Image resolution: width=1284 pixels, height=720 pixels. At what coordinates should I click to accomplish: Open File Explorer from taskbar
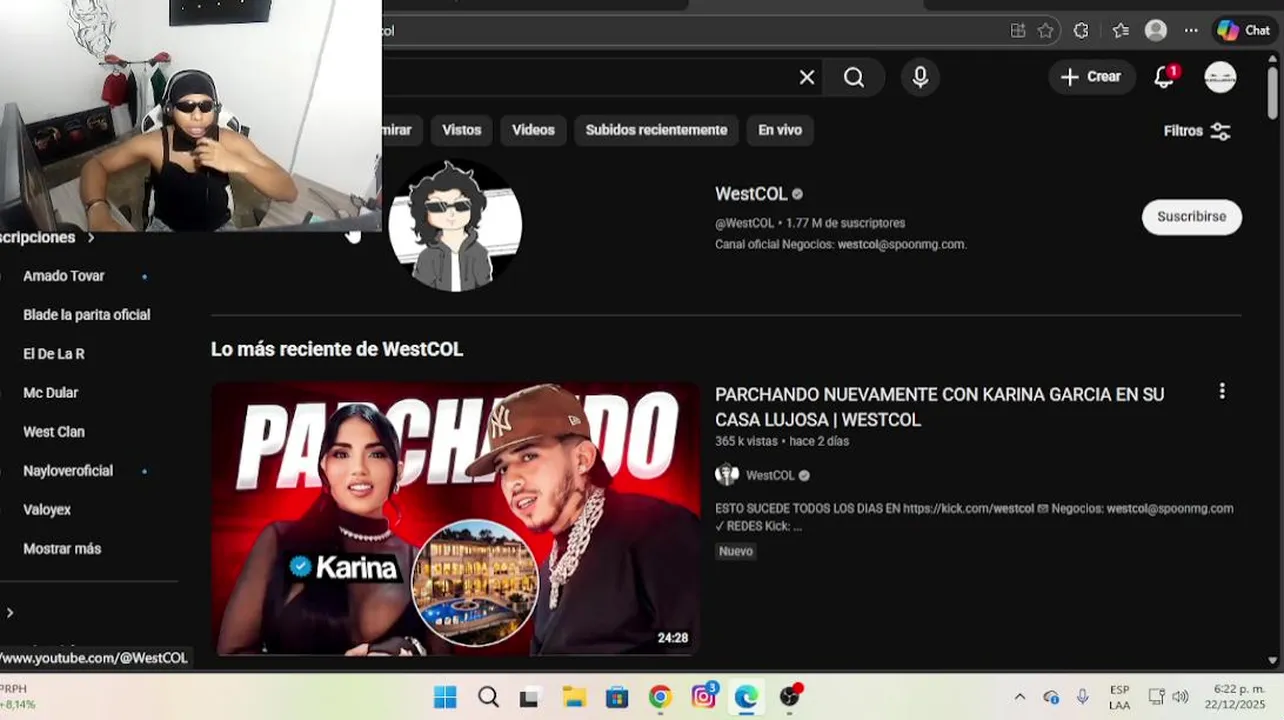coord(573,697)
